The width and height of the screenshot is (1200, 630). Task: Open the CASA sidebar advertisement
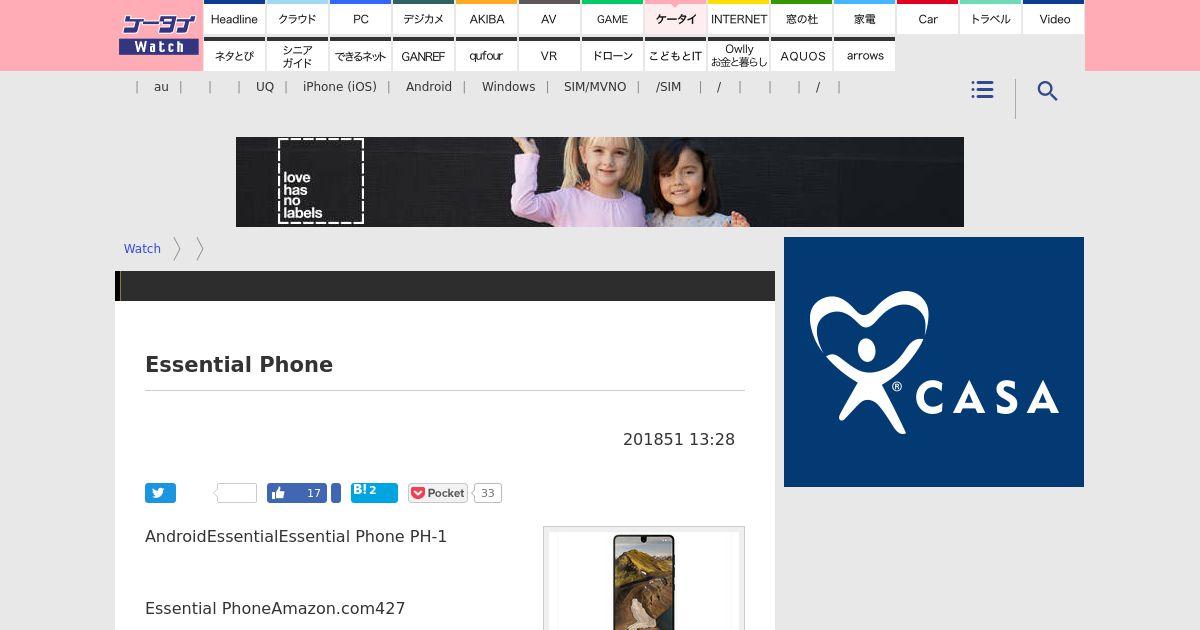tap(934, 362)
